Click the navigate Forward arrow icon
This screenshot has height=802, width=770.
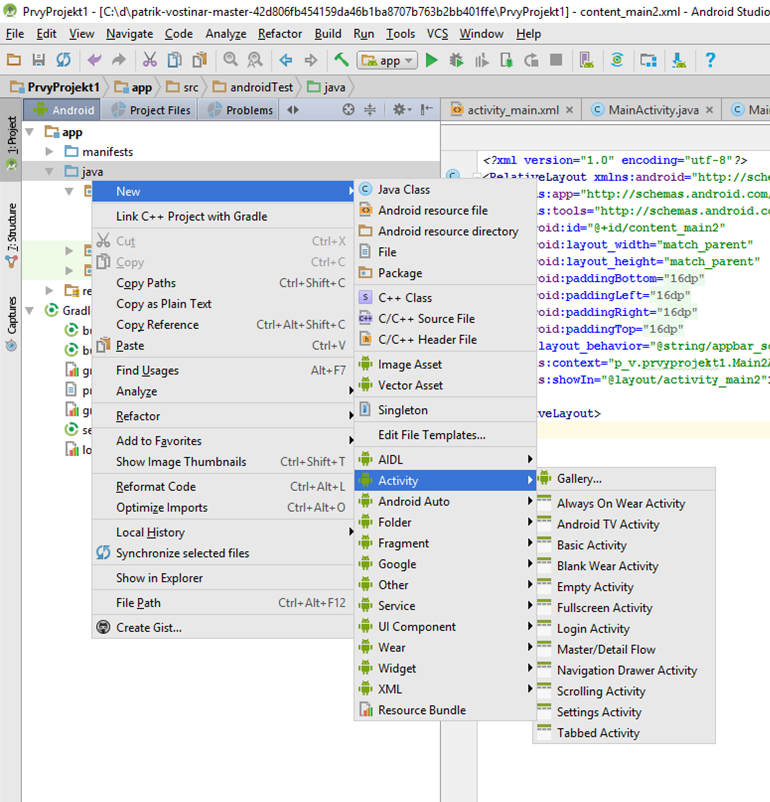coord(311,60)
